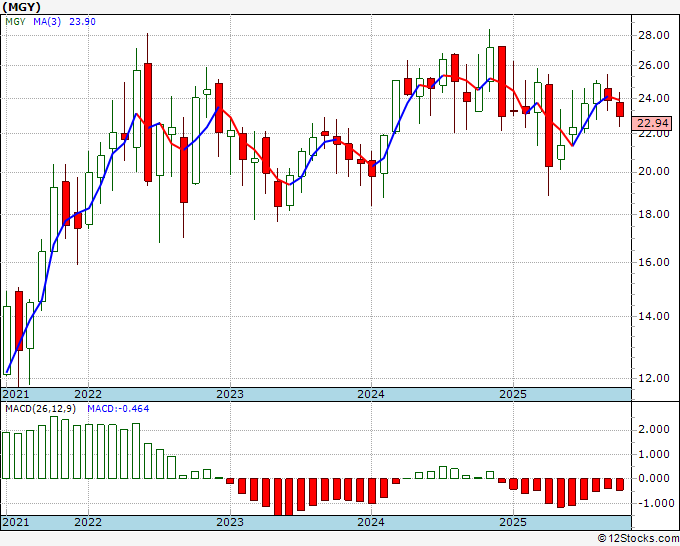Click the 12.00 price axis label

[654, 378]
